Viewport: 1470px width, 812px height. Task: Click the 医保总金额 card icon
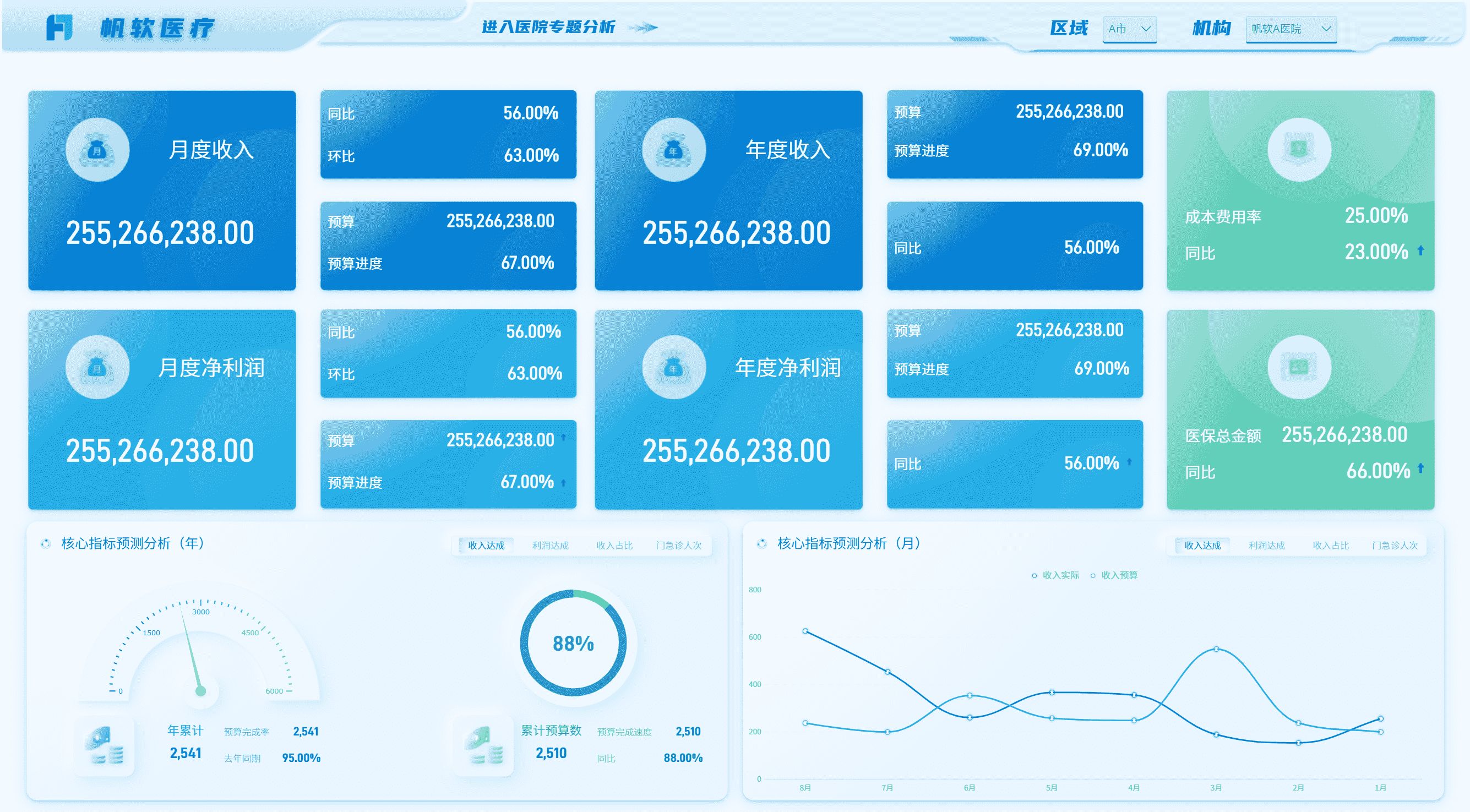1299,368
